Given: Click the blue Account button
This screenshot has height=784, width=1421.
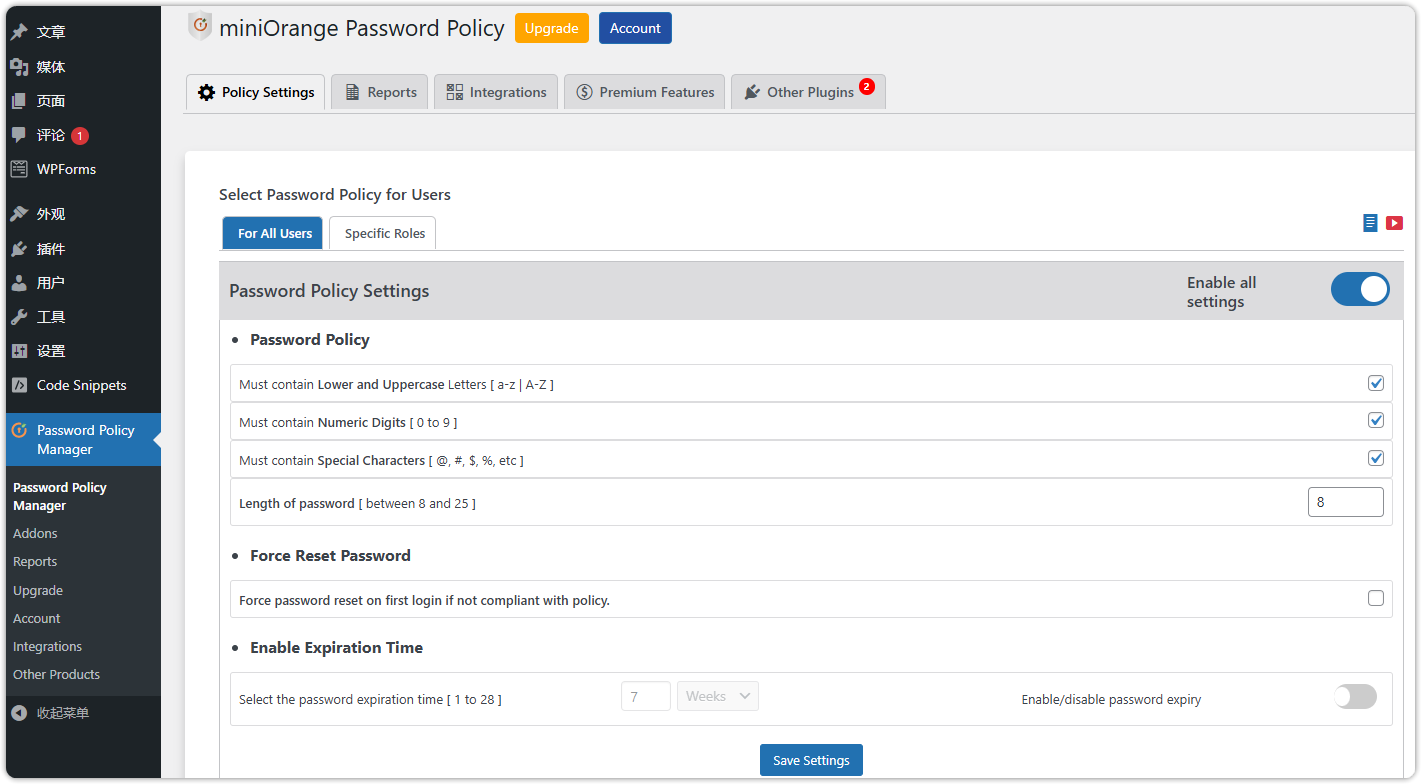Looking at the screenshot, I should click(x=635, y=28).
